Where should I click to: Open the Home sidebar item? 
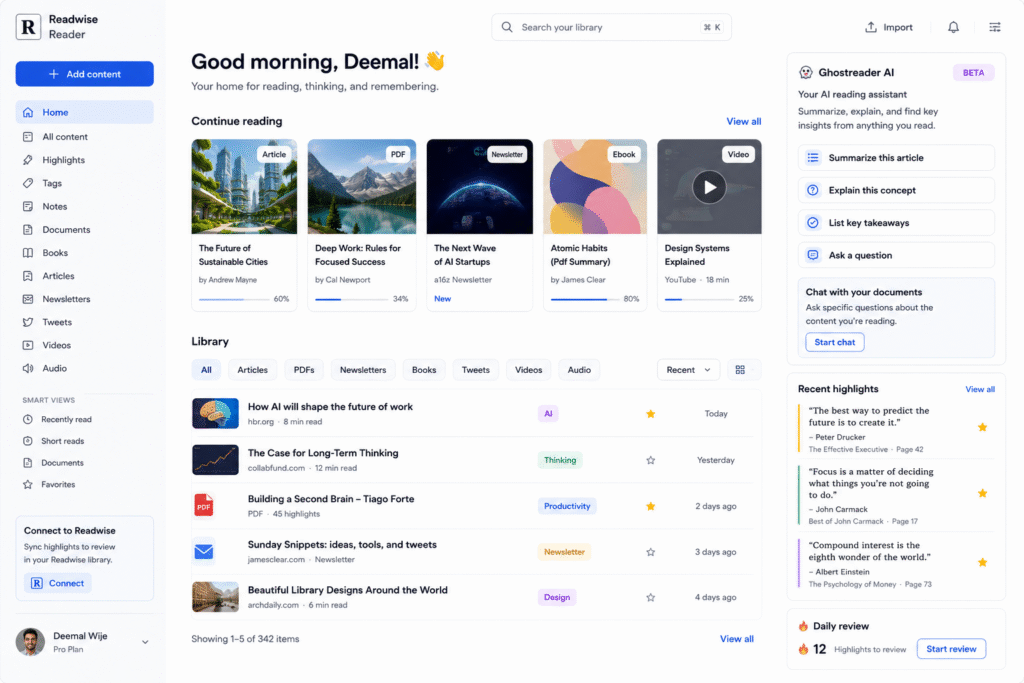tap(85, 112)
